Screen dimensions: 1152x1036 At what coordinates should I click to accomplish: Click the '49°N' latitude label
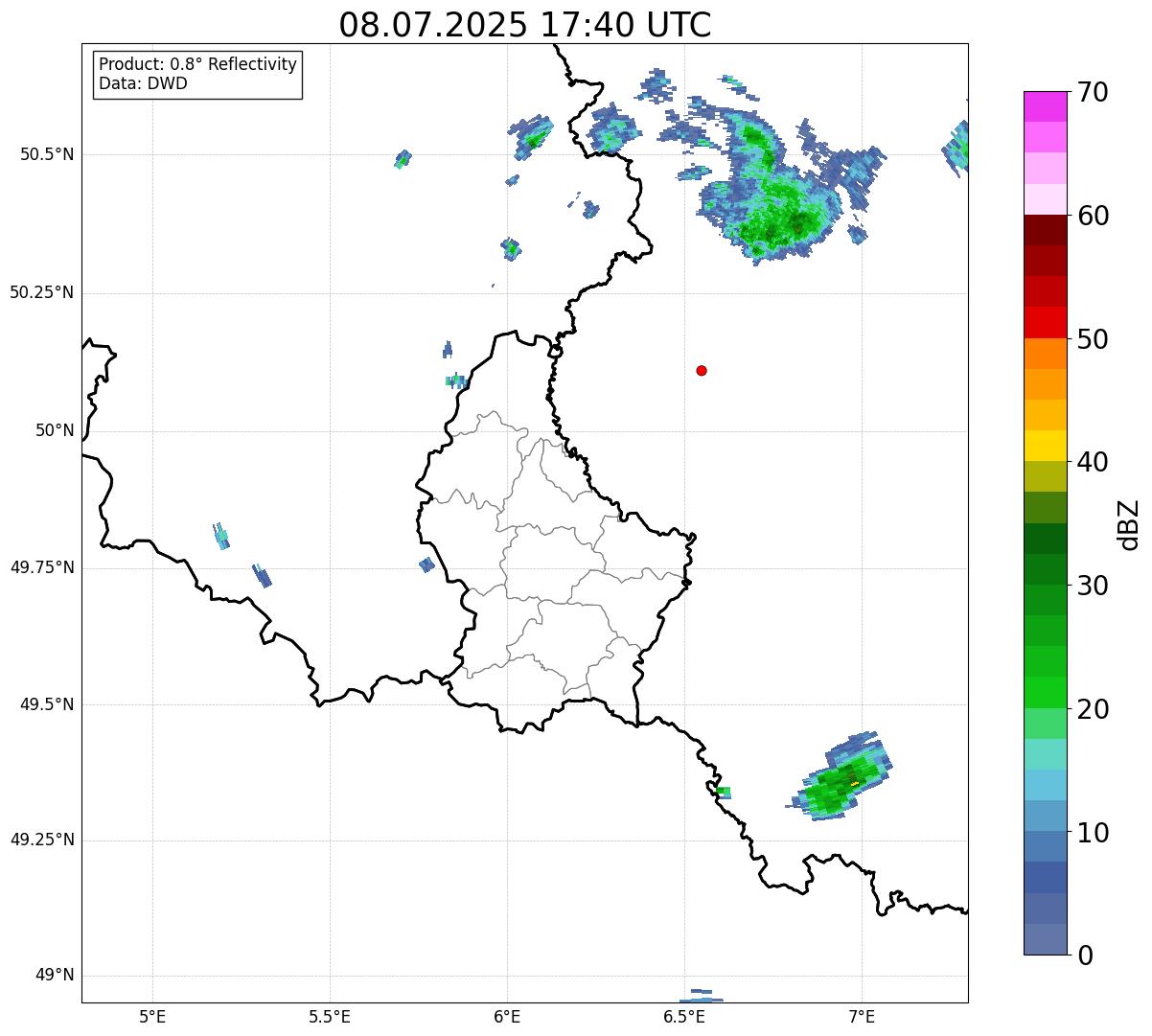point(55,976)
